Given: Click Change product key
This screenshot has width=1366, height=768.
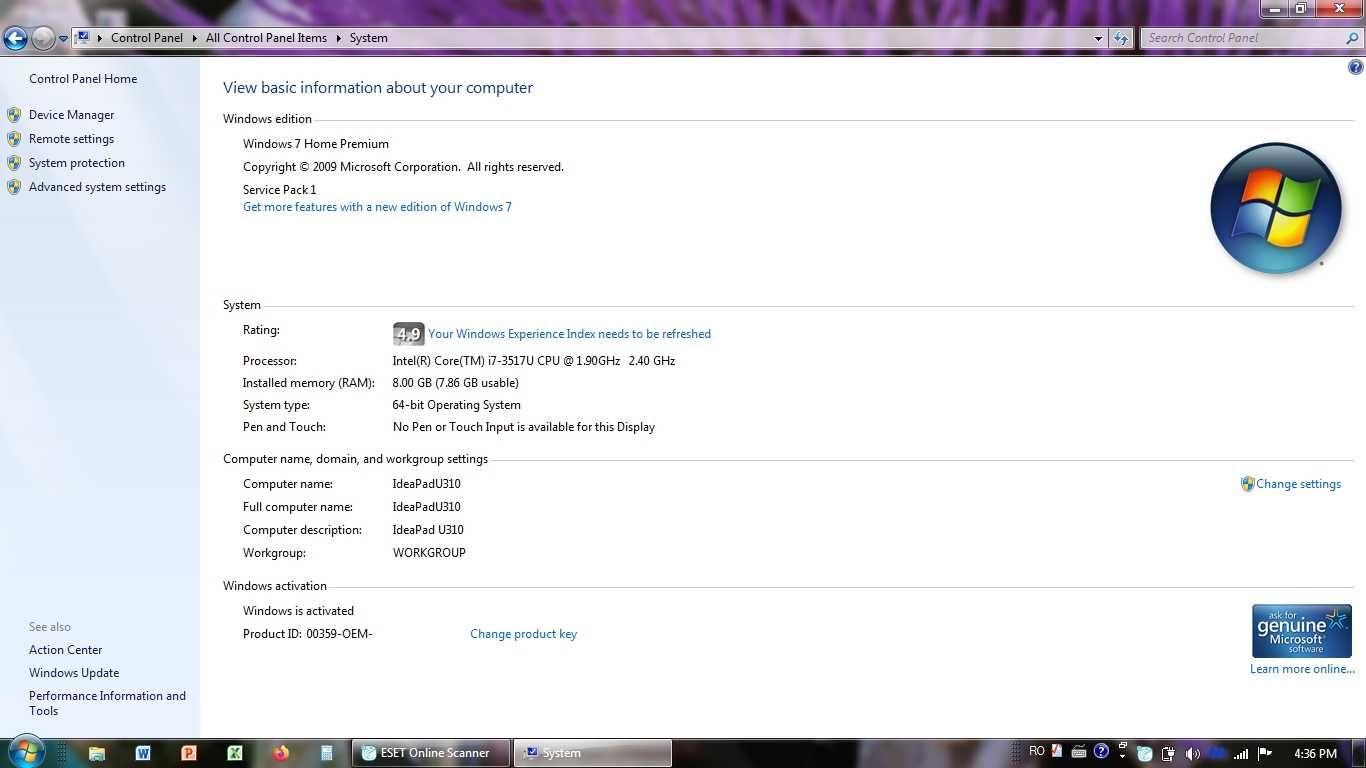Looking at the screenshot, I should (523, 634).
